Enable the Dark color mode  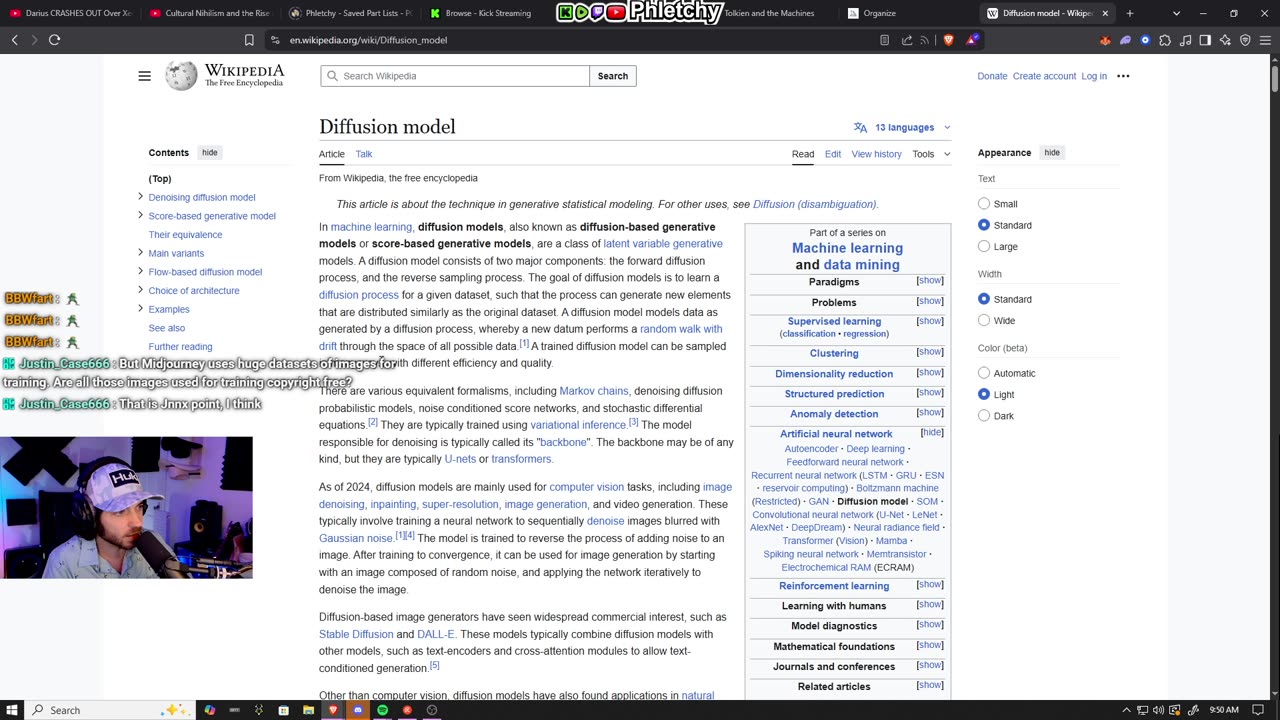(984, 416)
